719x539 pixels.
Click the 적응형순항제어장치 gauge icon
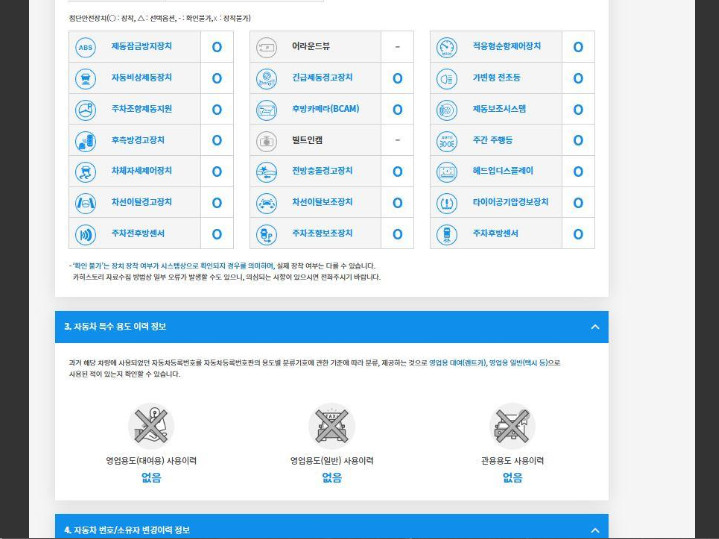(446, 47)
